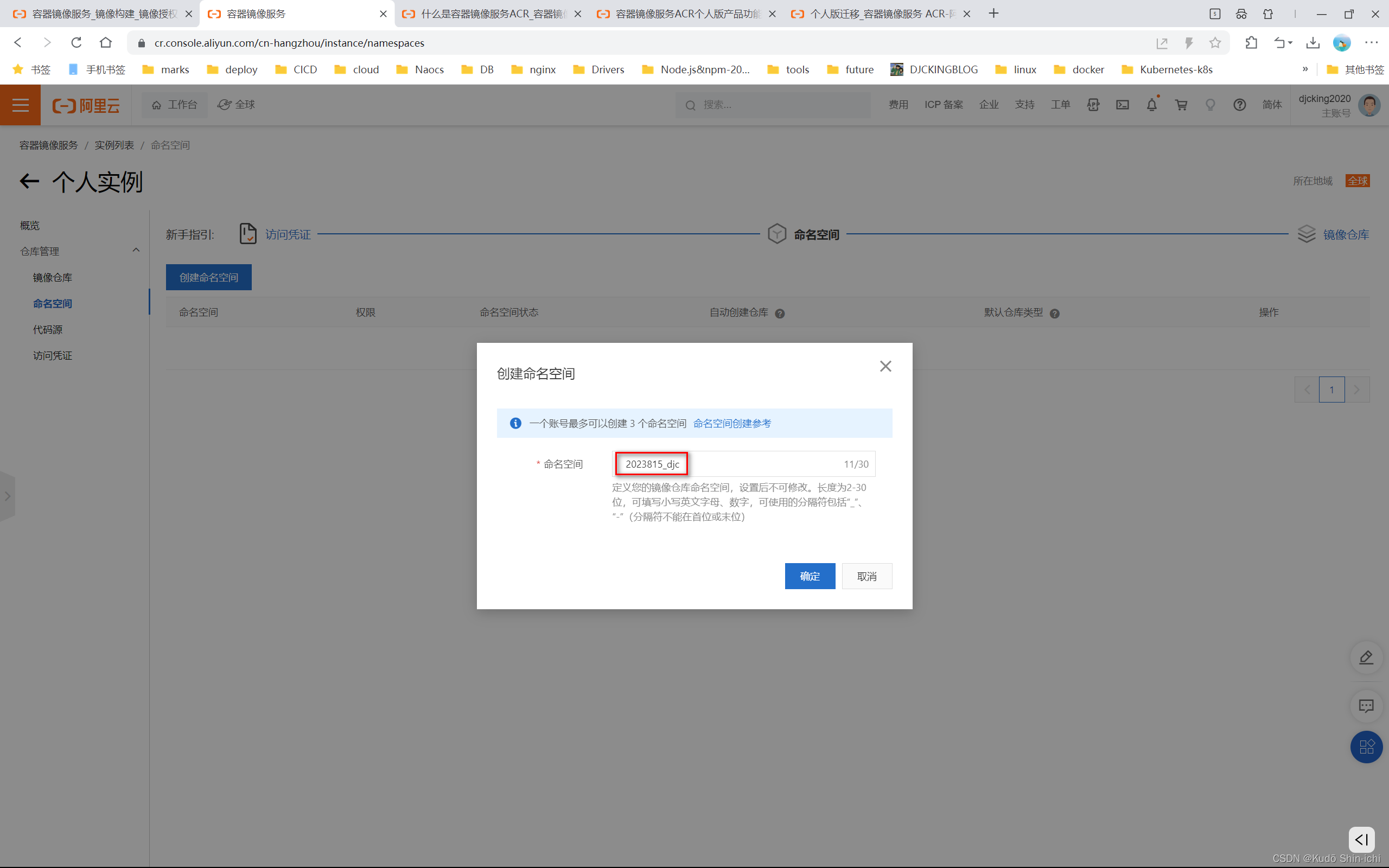Select 镜像仓库 in the sidebar

52,277
